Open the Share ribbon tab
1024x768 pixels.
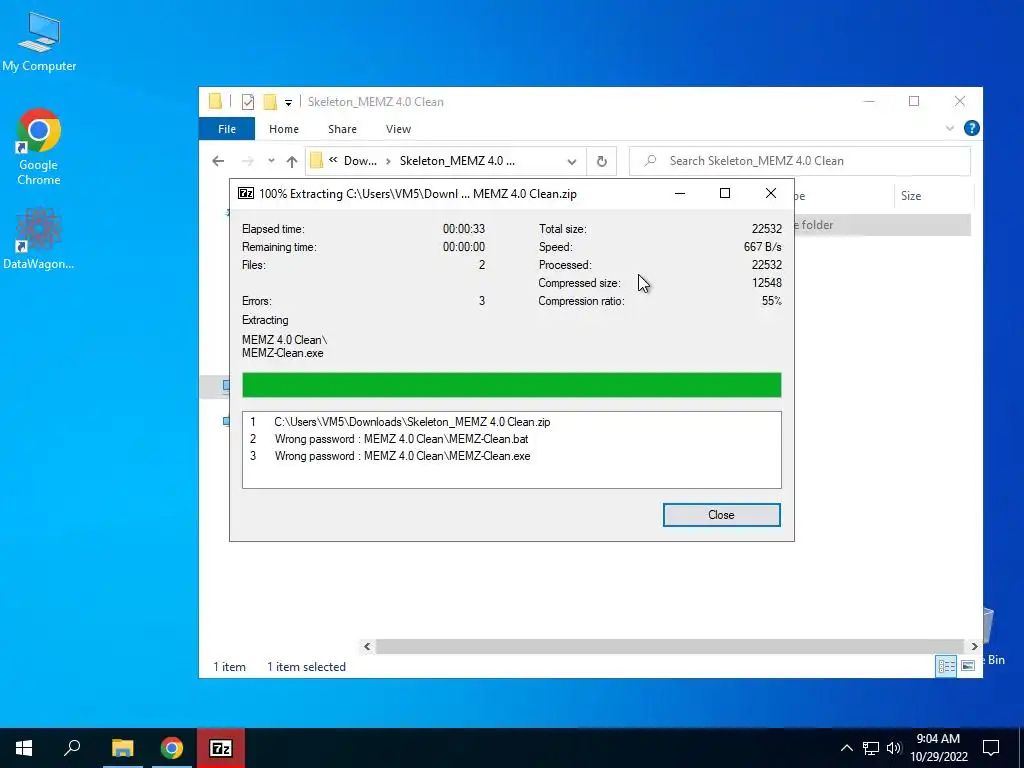click(x=342, y=129)
